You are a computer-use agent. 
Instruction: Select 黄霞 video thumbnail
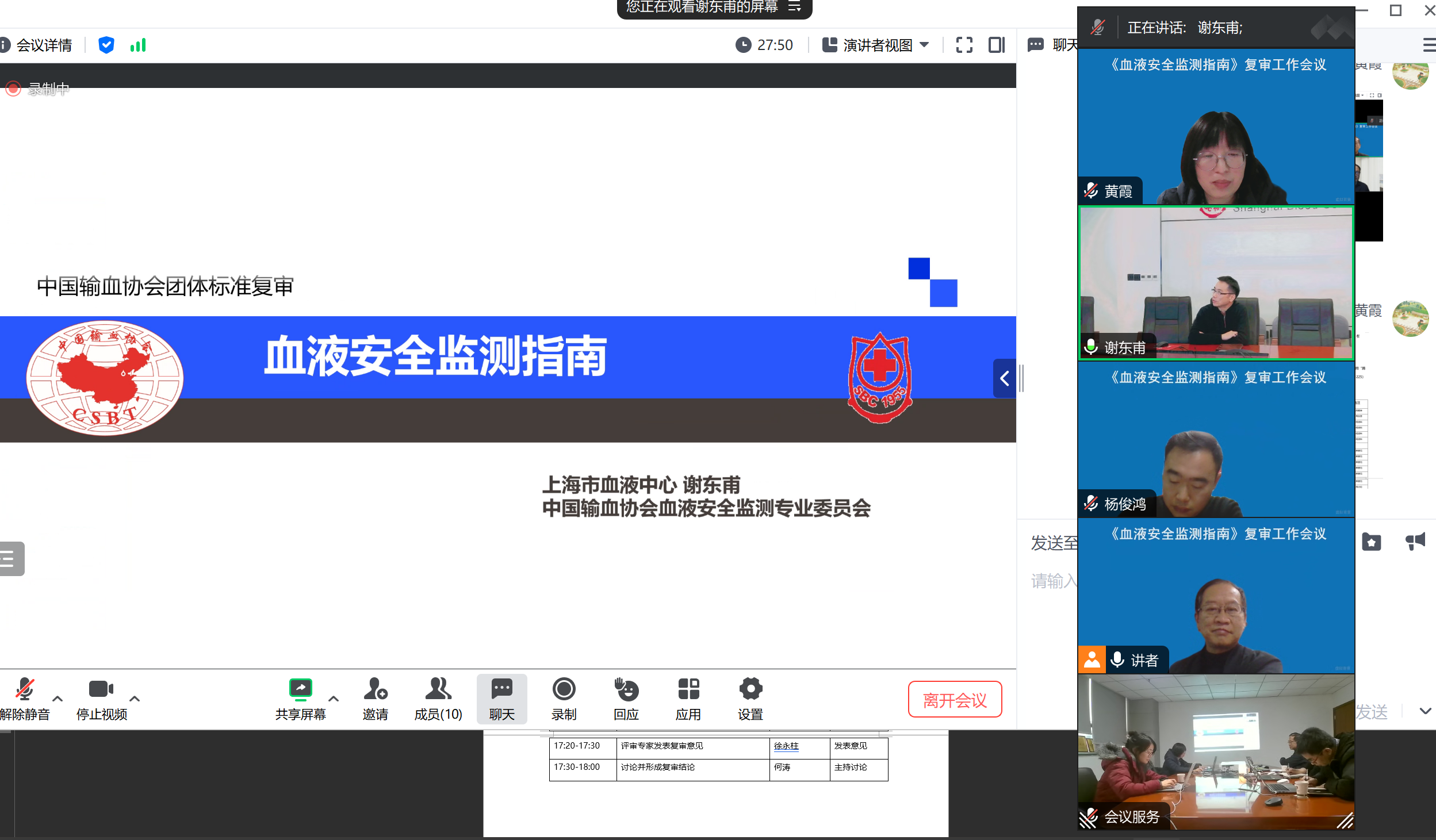(1216, 126)
